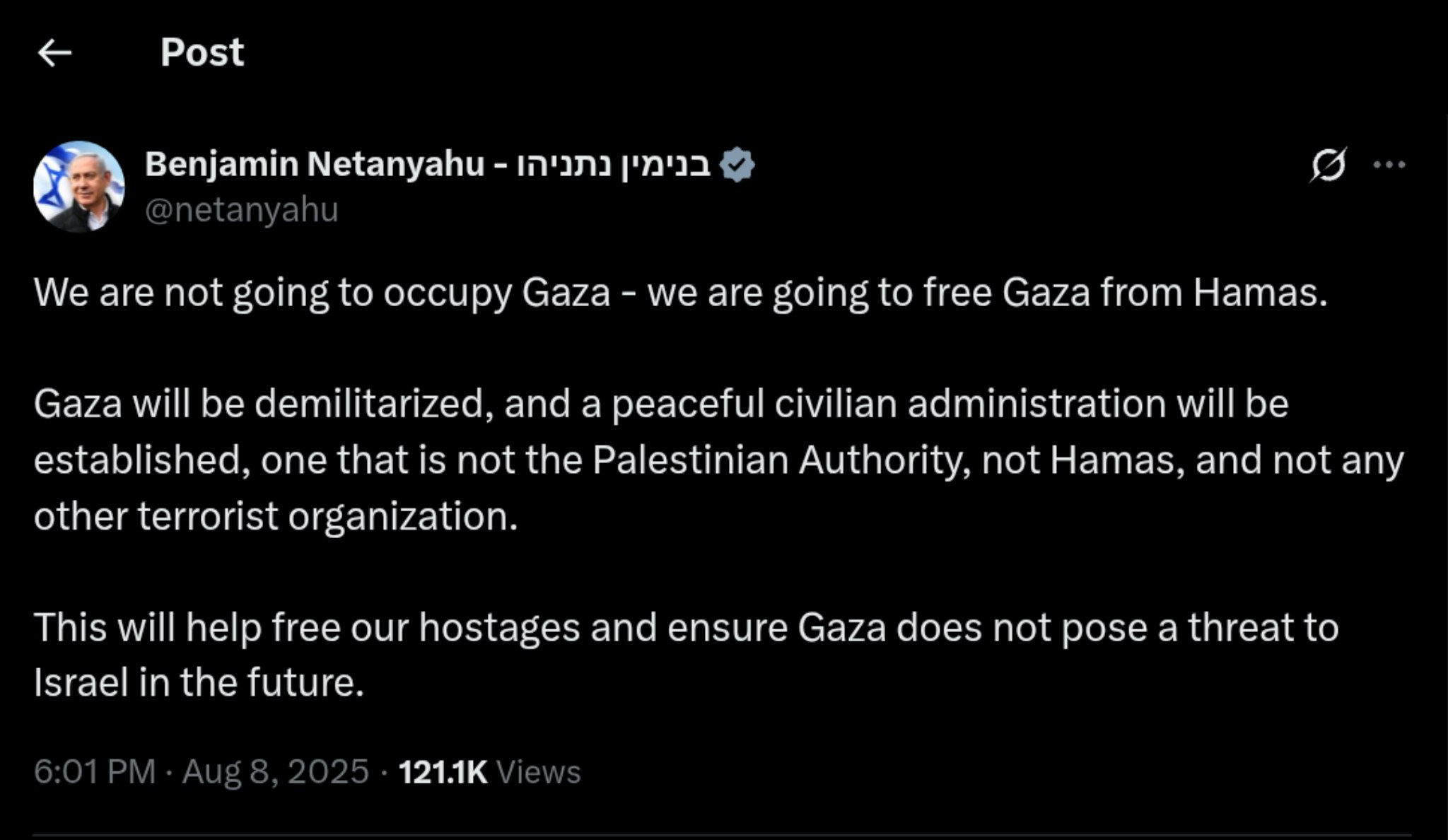Click the word "Hamas." ending the first sentence
The height and width of the screenshot is (840, 1448).
point(1261,292)
